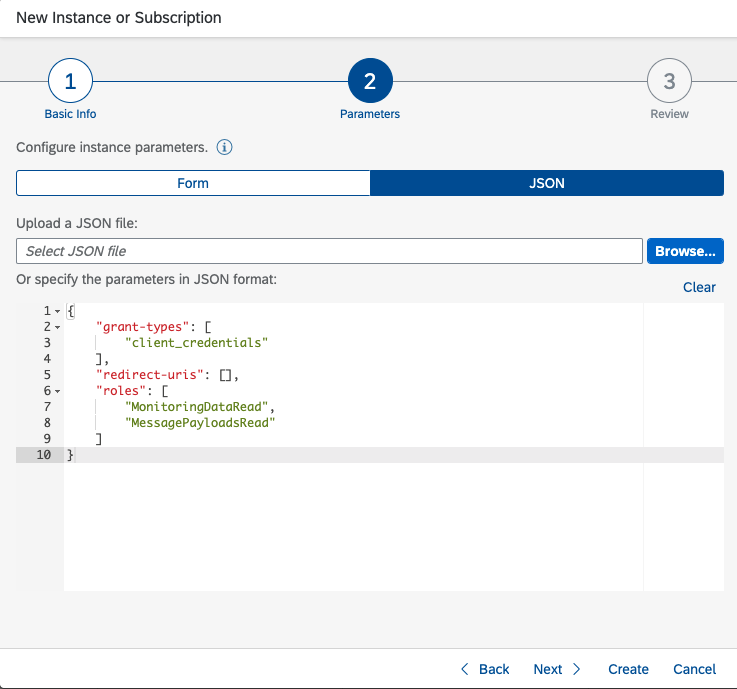
Task: Go to step 1 Basic Info circle
Action: click(70, 82)
